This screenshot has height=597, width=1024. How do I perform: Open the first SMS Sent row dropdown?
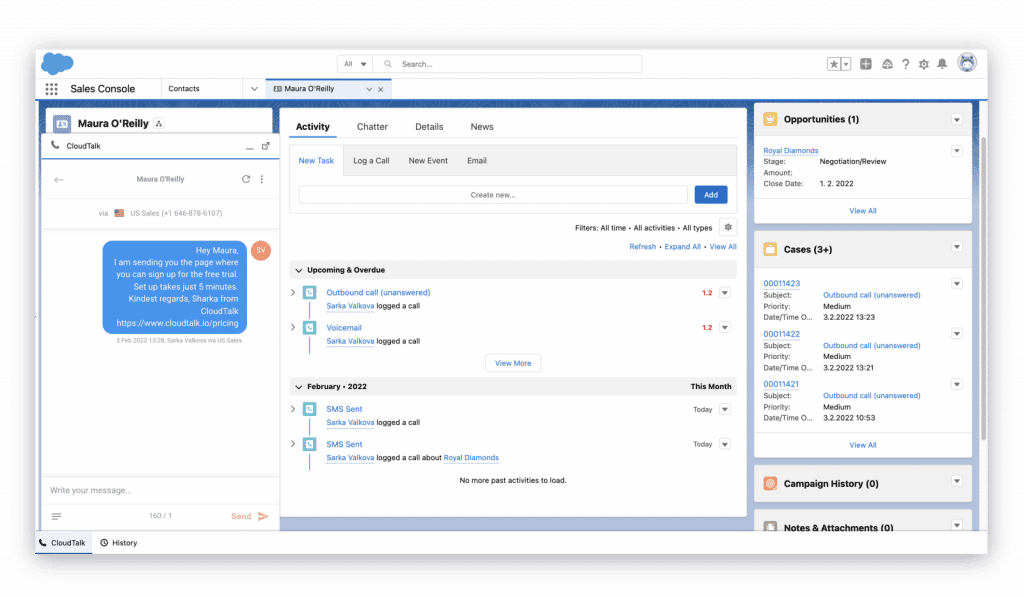tap(725, 410)
